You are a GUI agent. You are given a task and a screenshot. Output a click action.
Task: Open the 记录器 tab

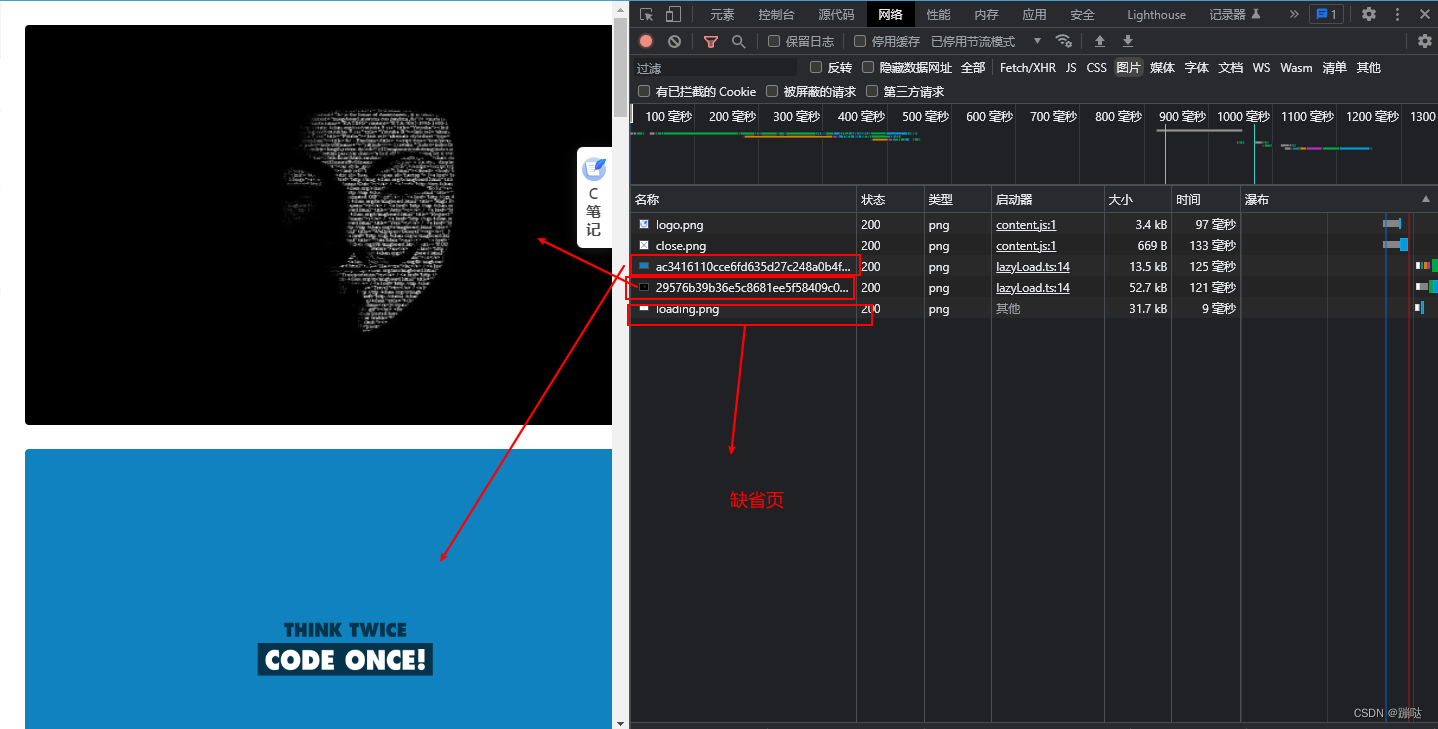[1235, 14]
